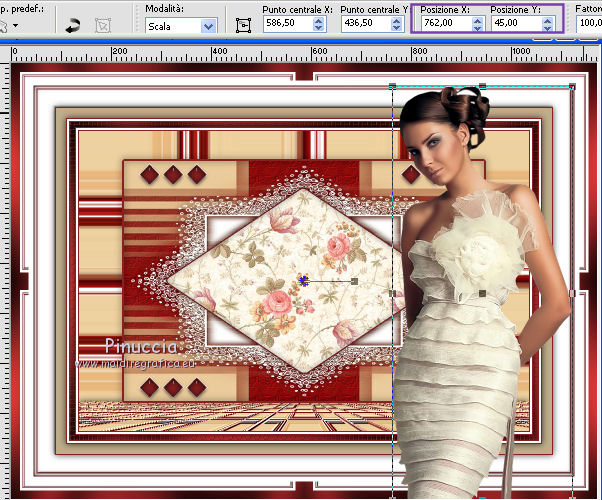Open the Modalità dropdown showing Scala

180,26
